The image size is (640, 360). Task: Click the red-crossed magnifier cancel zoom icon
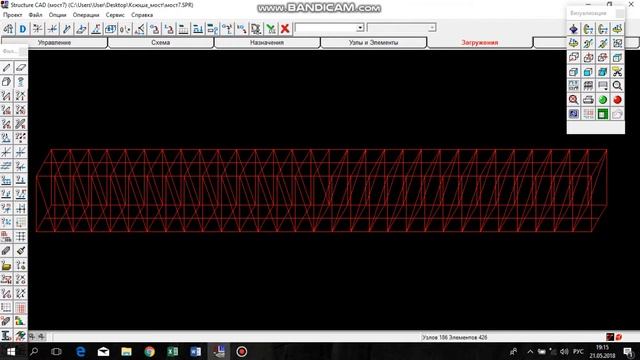573,100
